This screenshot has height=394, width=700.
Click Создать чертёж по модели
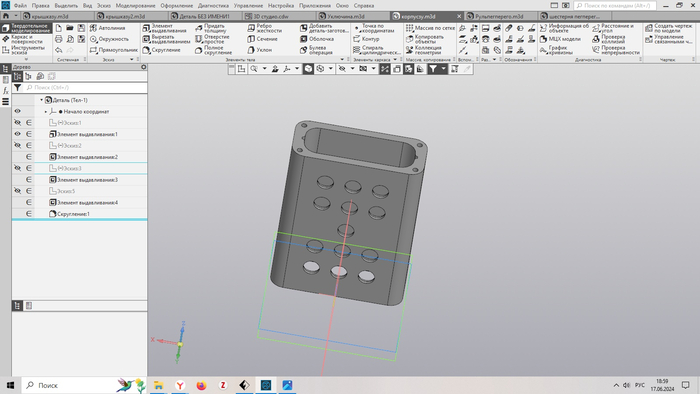669,28
